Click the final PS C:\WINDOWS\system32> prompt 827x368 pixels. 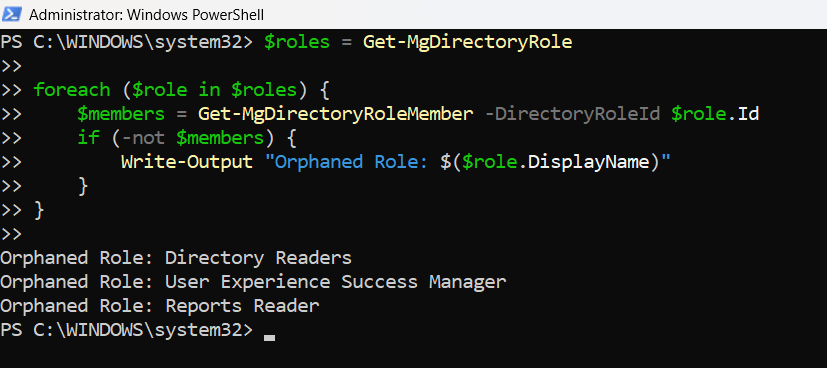[x=127, y=330]
